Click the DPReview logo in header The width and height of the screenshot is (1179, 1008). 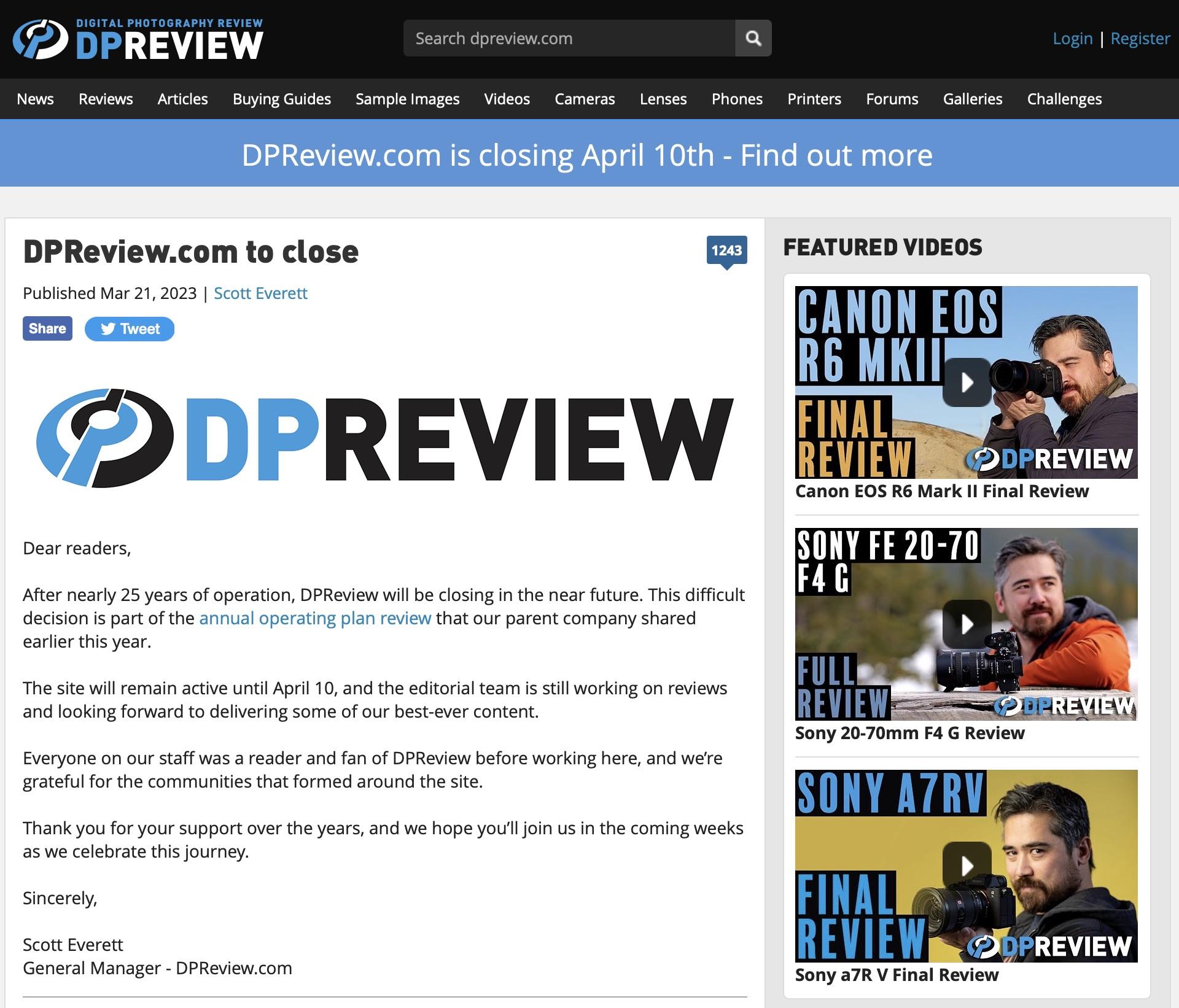pos(138,40)
